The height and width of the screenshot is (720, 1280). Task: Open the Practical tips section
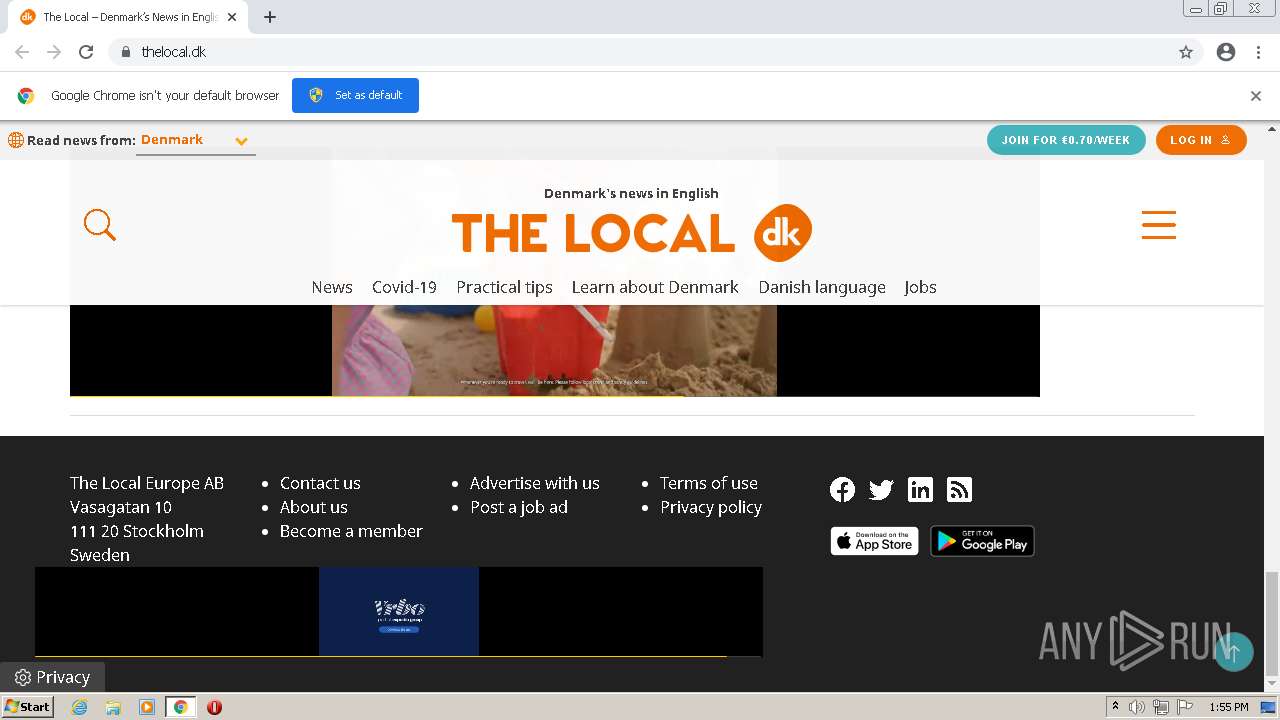click(x=504, y=287)
